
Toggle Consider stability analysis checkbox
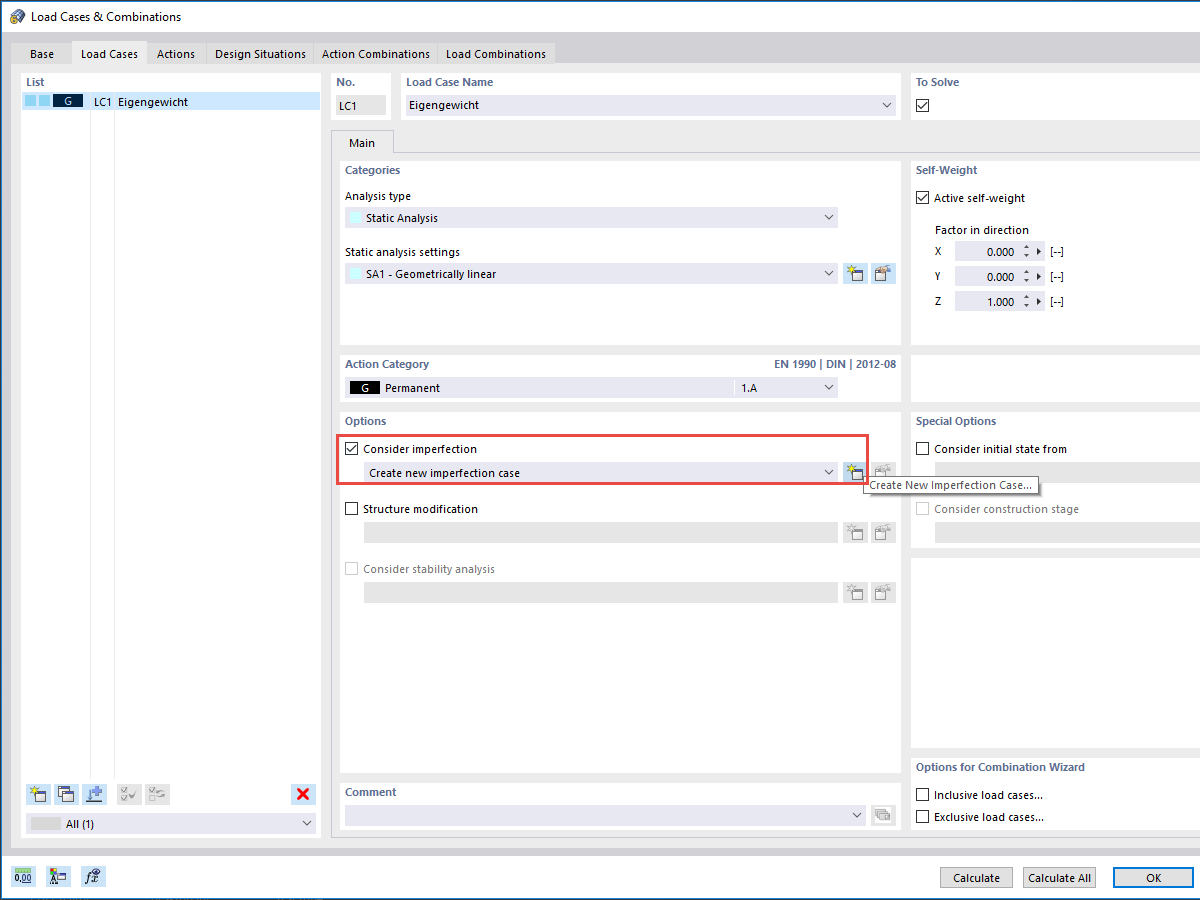pyautogui.click(x=351, y=569)
